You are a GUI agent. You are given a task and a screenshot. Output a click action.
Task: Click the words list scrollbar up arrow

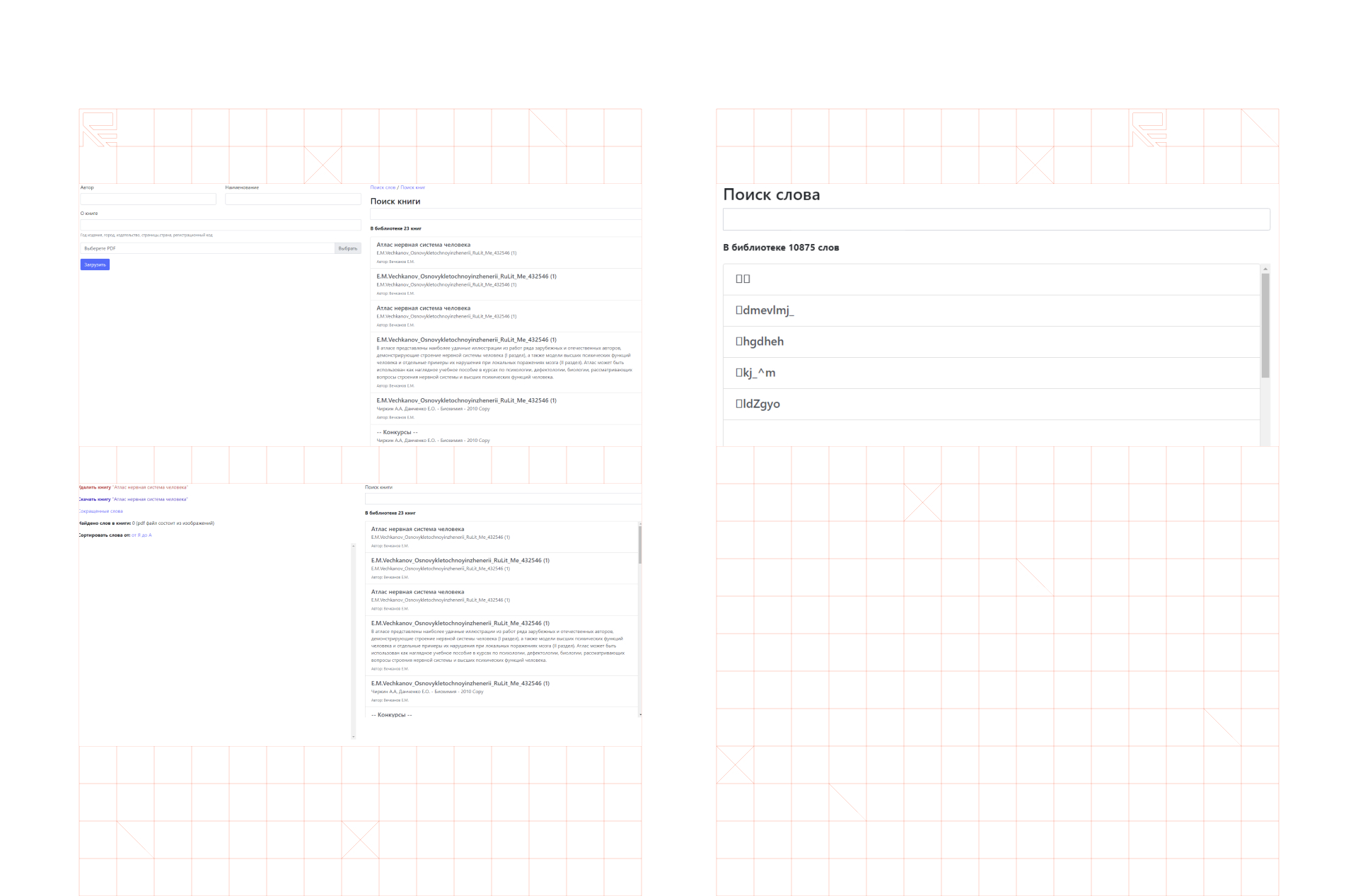click(1265, 269)
